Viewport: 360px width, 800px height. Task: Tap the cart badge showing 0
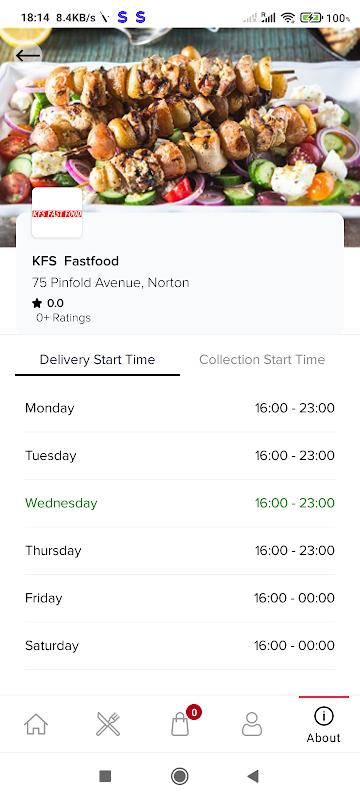(x=194, y=712)
